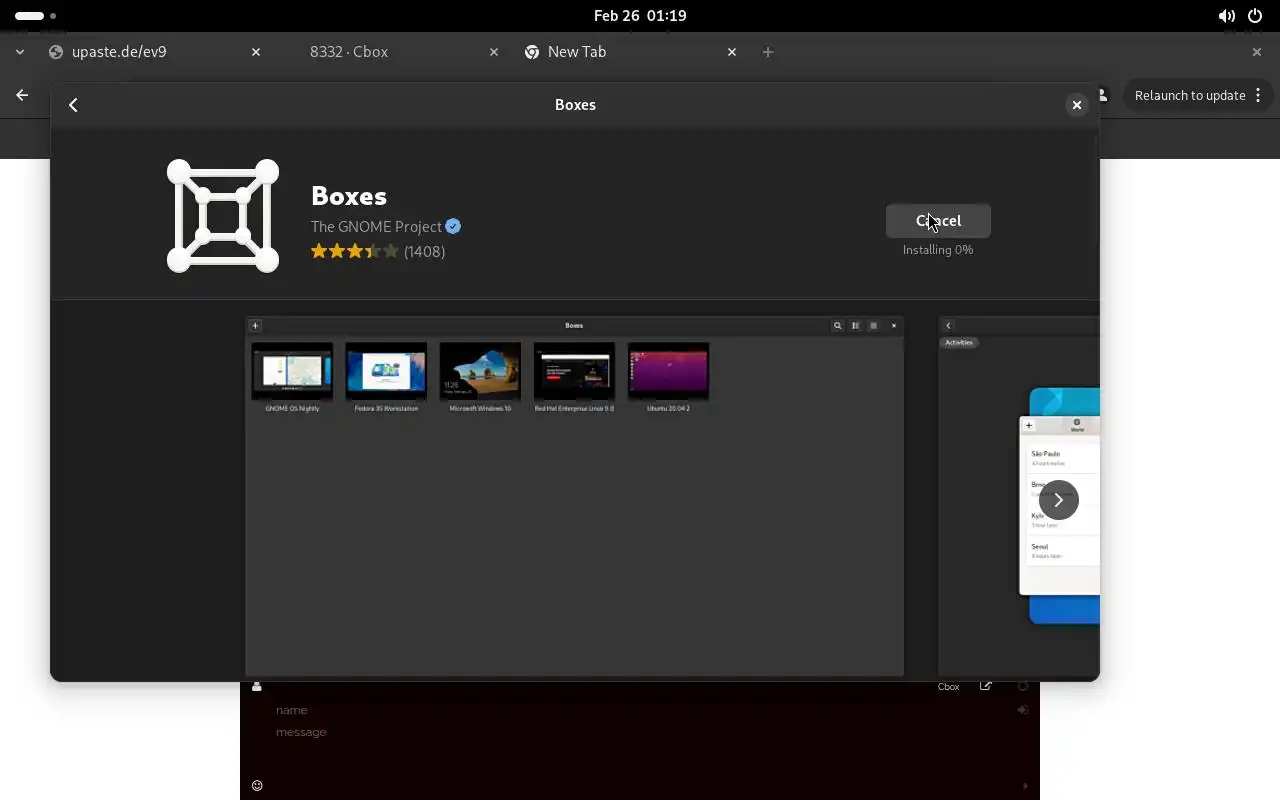Click Relaunch to update button

coord(1190,96)
